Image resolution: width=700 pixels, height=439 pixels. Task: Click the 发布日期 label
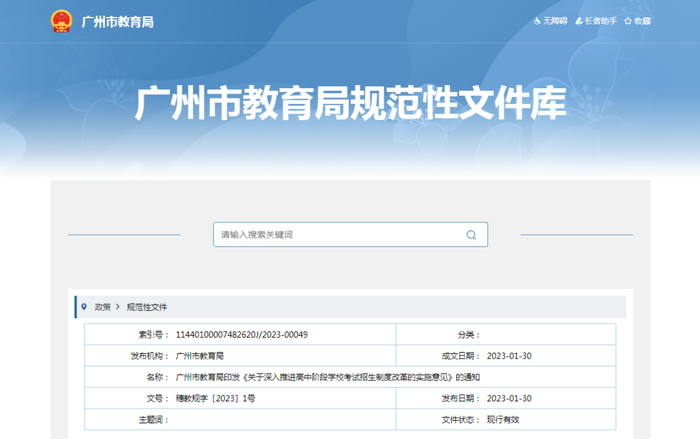click(x=460, y=398)
